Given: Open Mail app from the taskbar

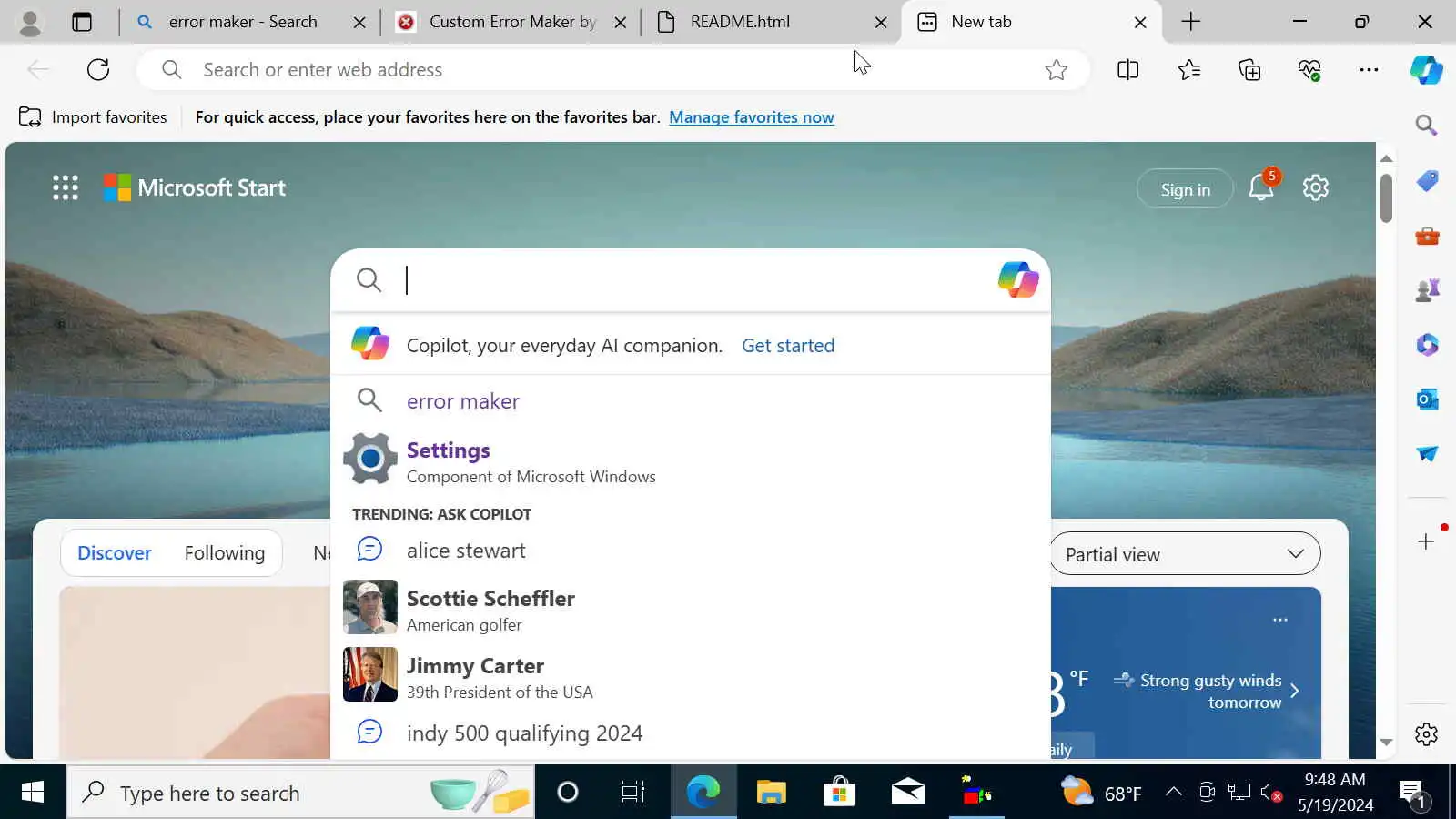Looking at the screenshot, I should point(907,793).
